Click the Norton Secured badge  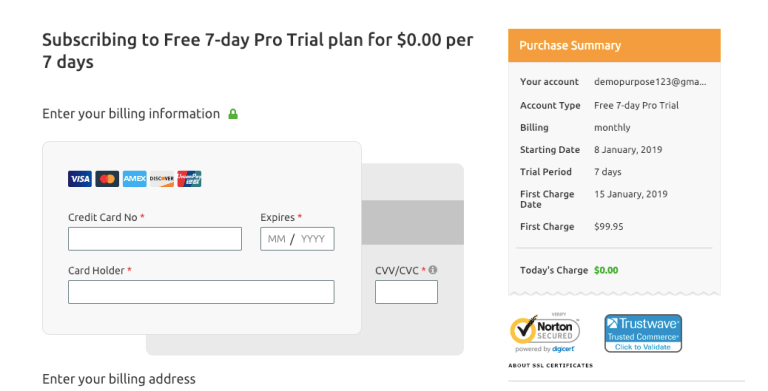(x=545, y=331)
